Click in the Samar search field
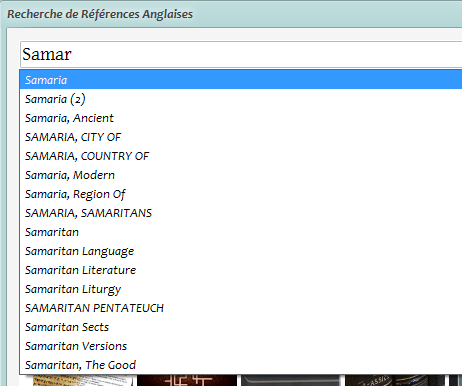The image size is (462, 386). tap(241, 54)
